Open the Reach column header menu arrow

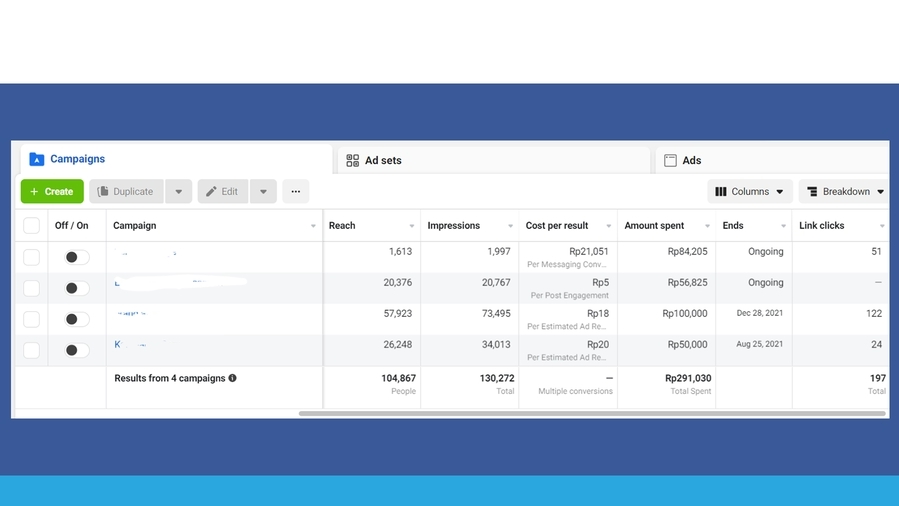(x=412, y=226)
